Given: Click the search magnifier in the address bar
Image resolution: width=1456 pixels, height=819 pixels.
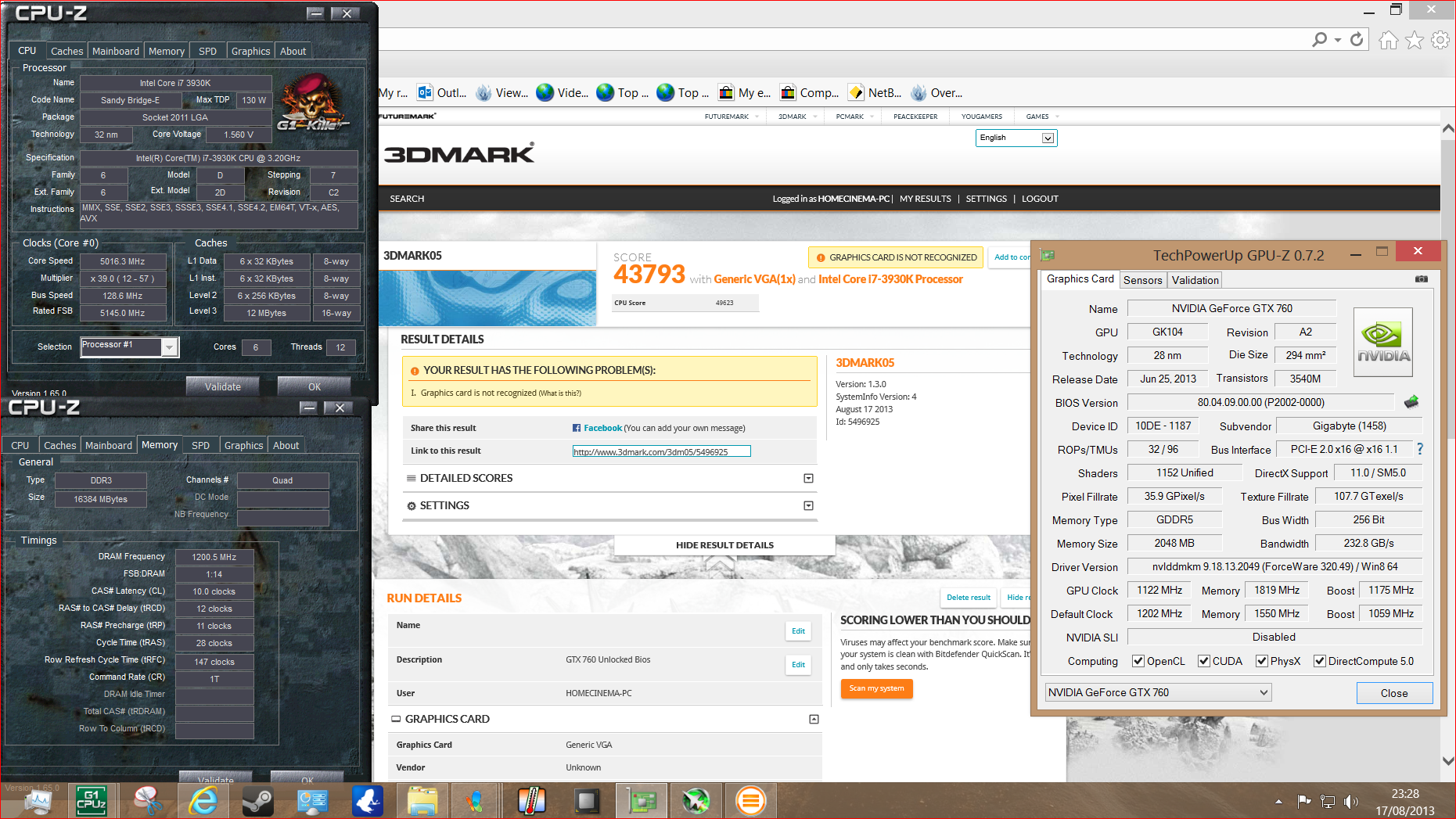Looking at the screenshot, I should pos(1320,39).
